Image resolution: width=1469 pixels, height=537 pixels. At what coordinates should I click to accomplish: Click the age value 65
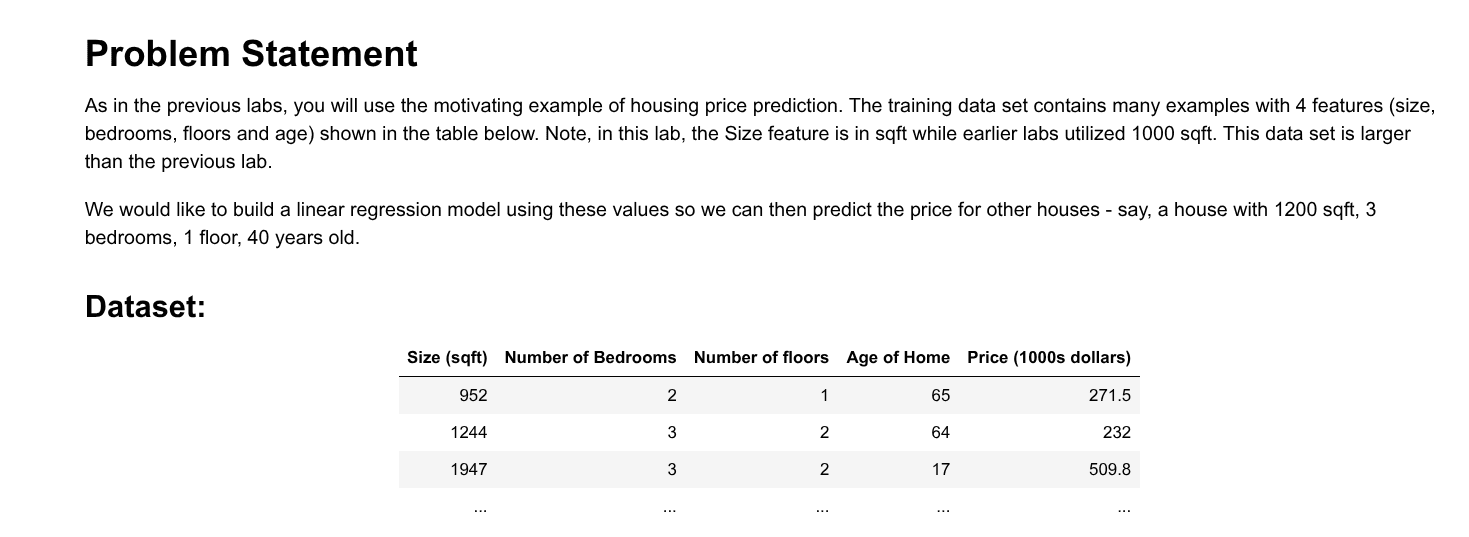940,396
